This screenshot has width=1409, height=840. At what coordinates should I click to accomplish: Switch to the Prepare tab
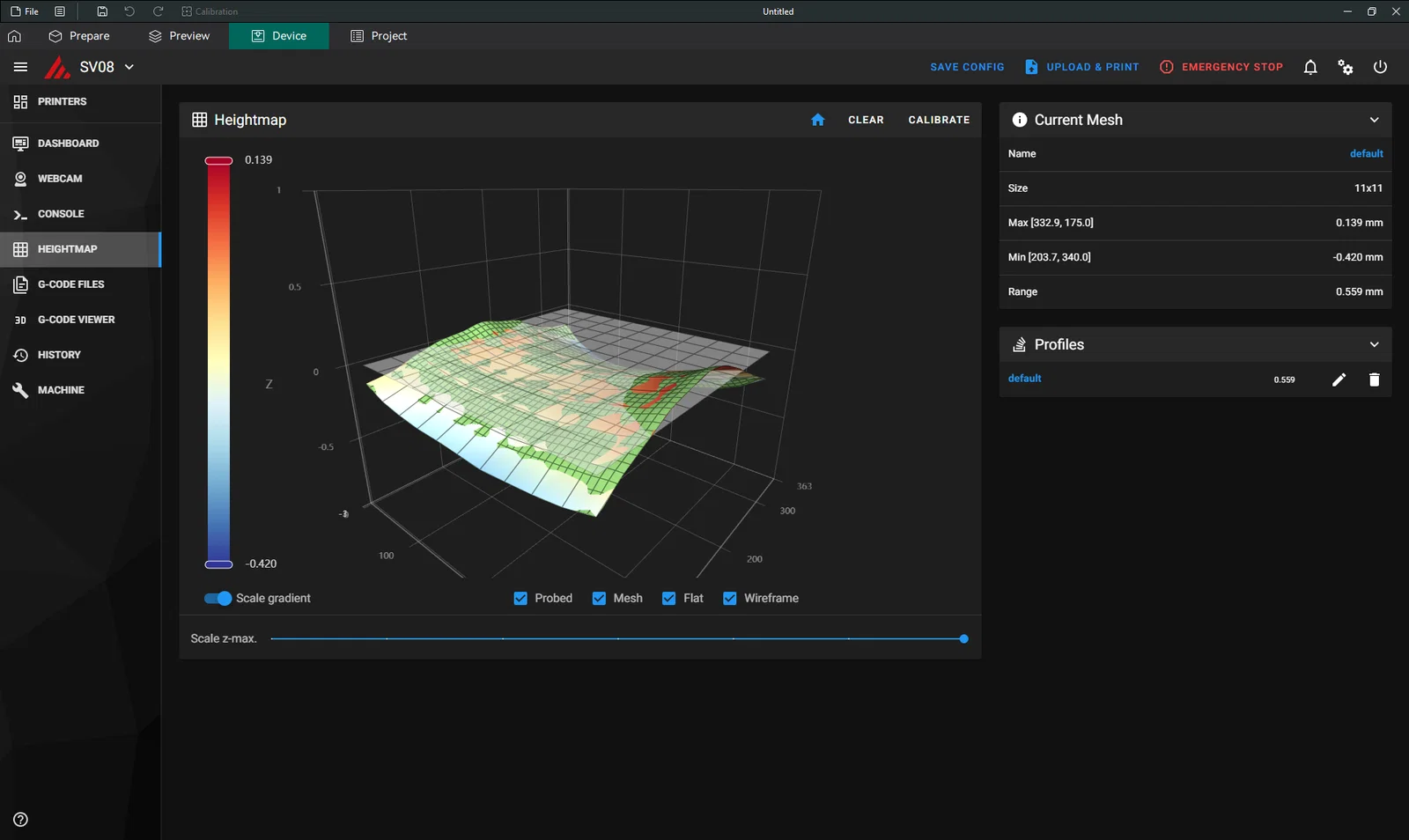pyautogui.click(x=79, y=36)
